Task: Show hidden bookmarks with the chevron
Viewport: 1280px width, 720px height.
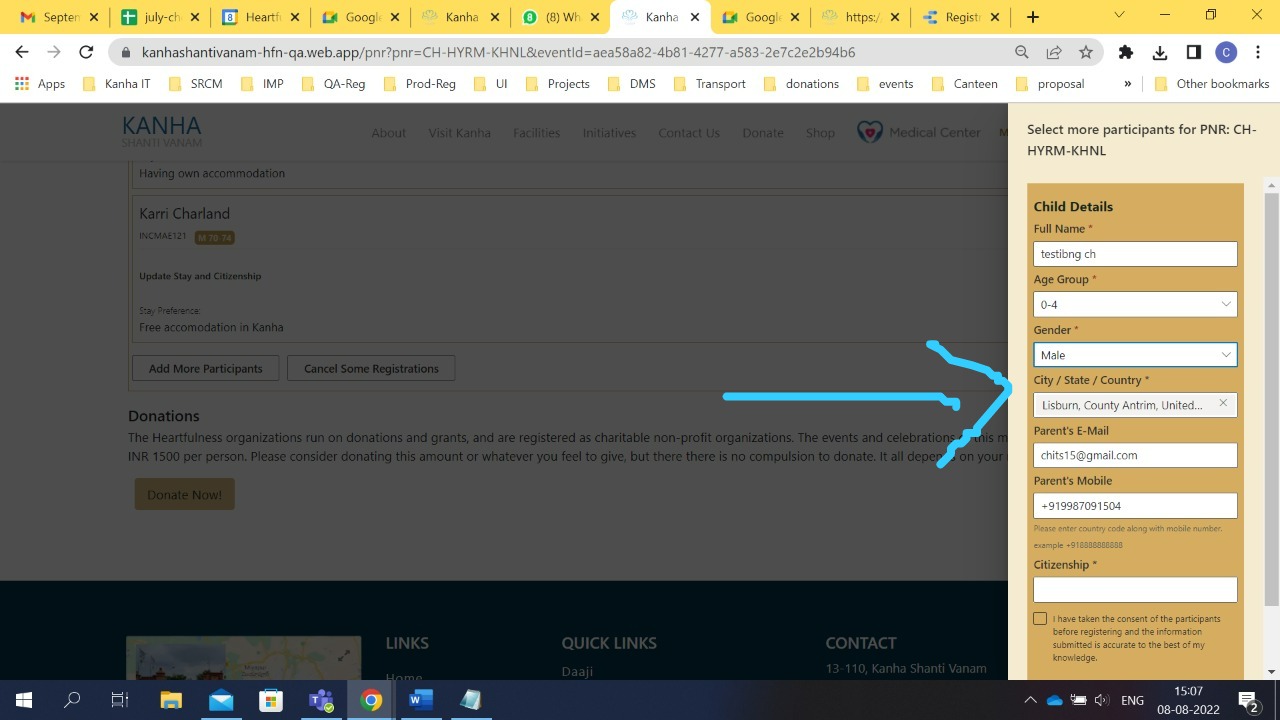Action: [1128, 84]
